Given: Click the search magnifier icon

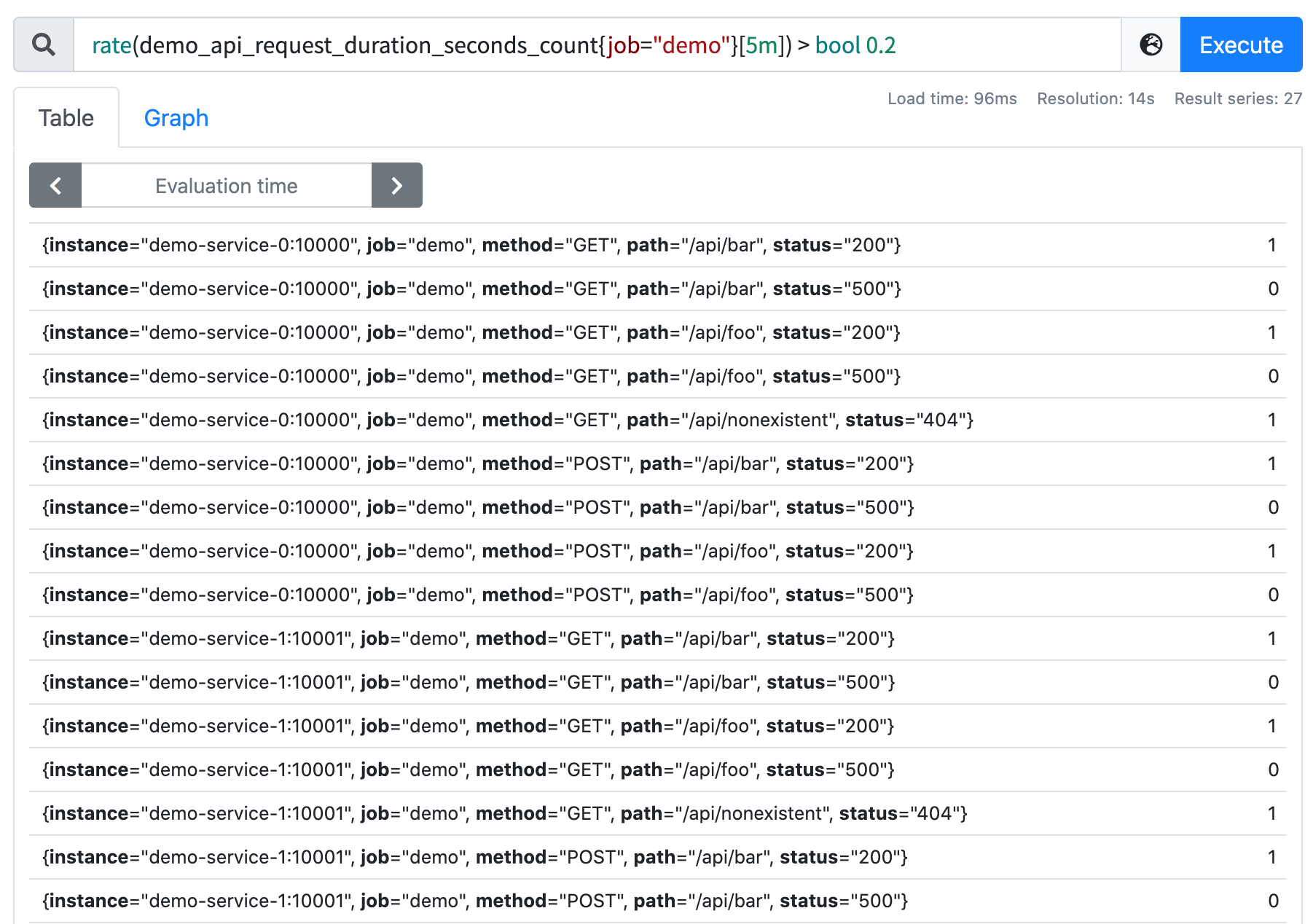Looking at the screenshot, I should (x=44, y=45).
